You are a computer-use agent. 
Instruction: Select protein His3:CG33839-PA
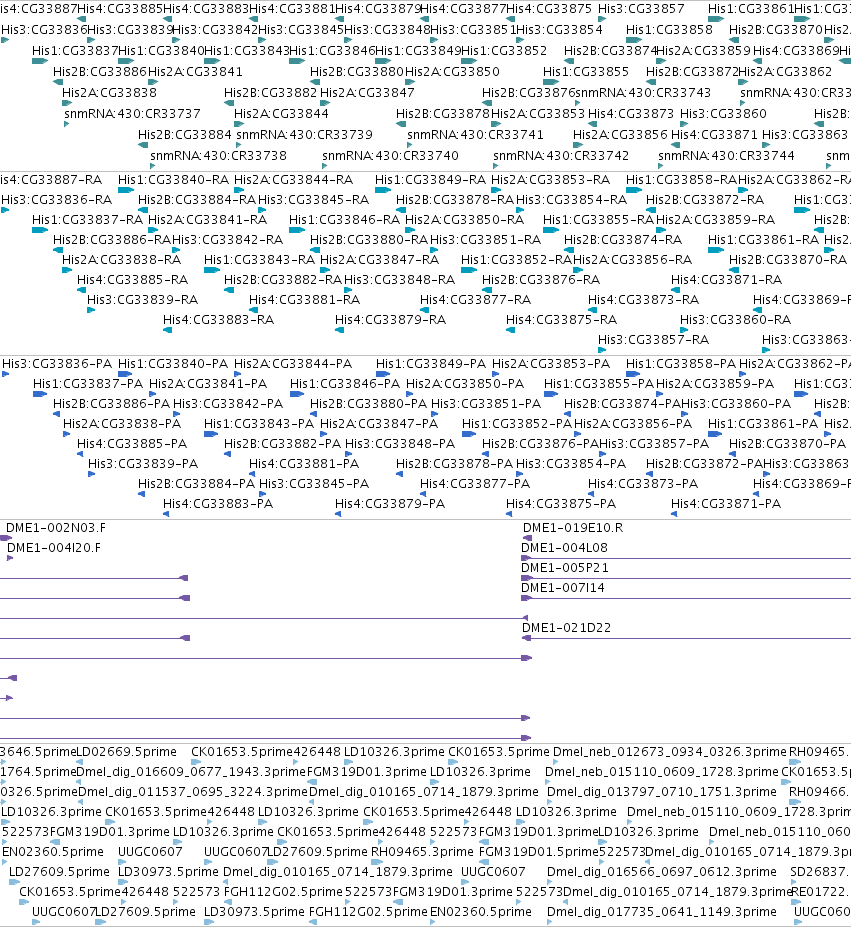(x=143, y=464)
